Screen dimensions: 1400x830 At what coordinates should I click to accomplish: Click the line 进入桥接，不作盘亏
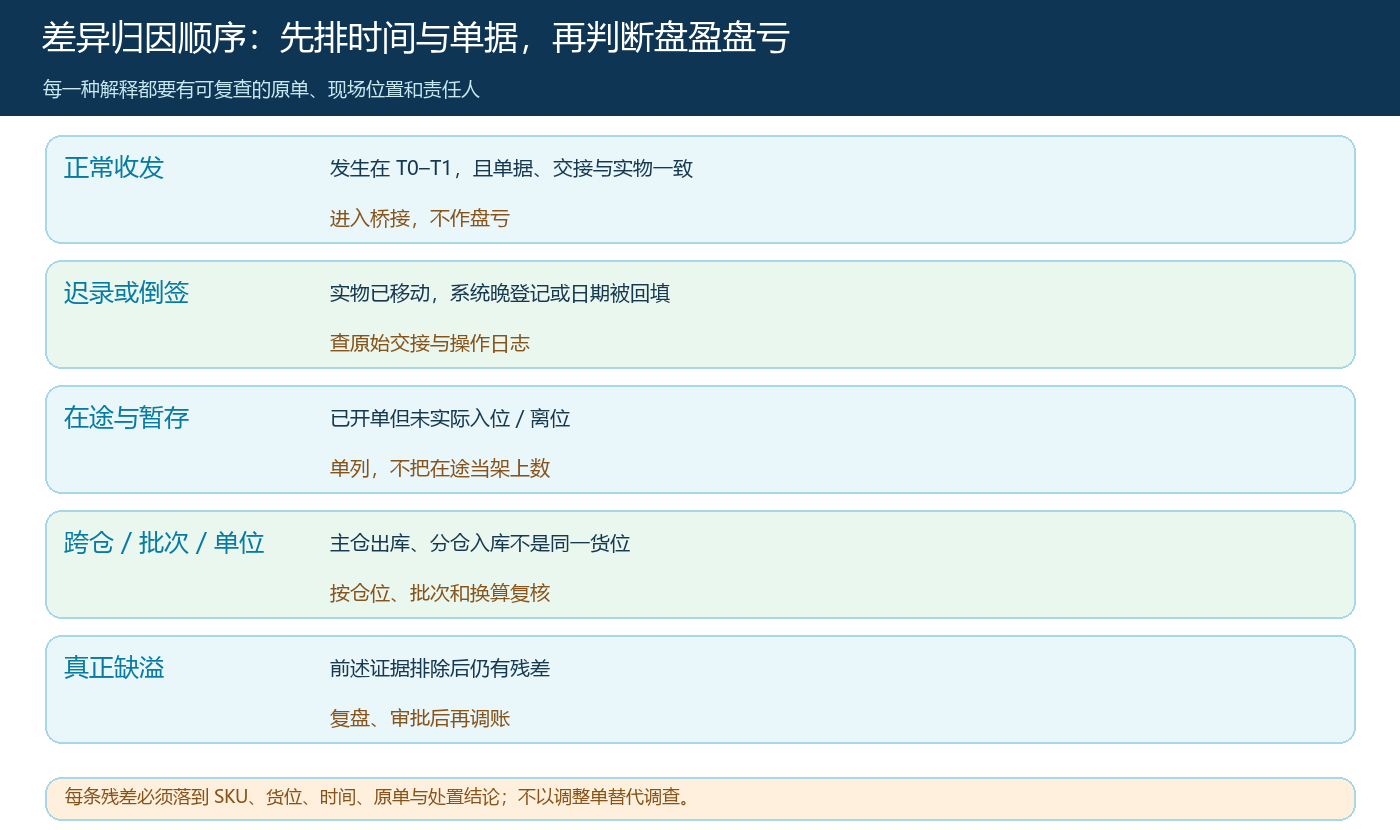[x=420, y=218]
